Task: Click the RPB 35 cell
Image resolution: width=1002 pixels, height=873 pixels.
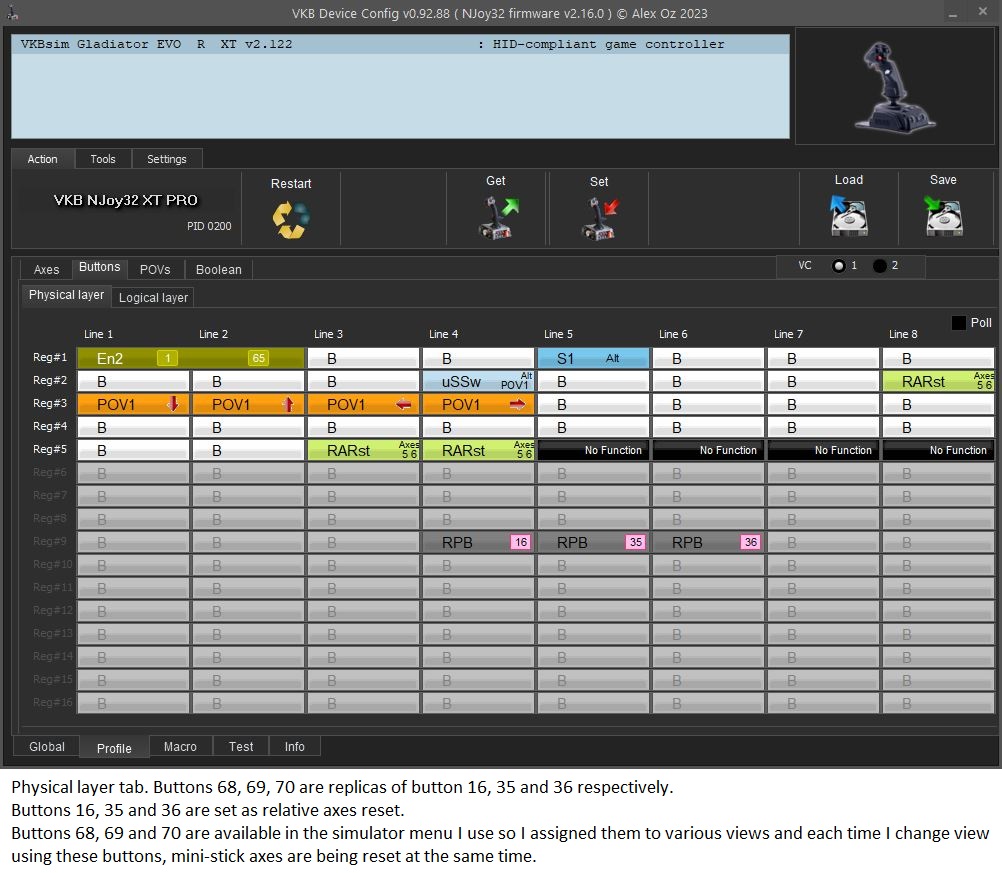Action: tap(593, 543)
